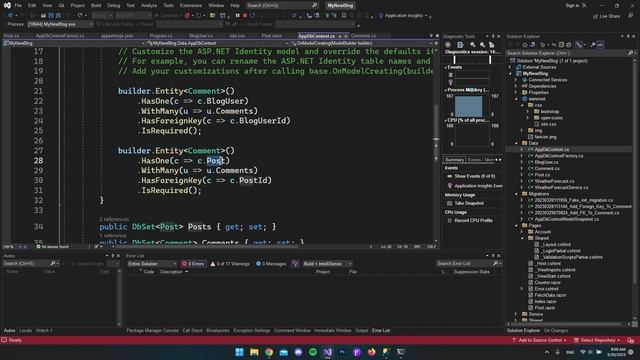This screenshot has height=360, width=640.
Task: Click the Error List search magnifier icon
Action: tap(496, 264)
